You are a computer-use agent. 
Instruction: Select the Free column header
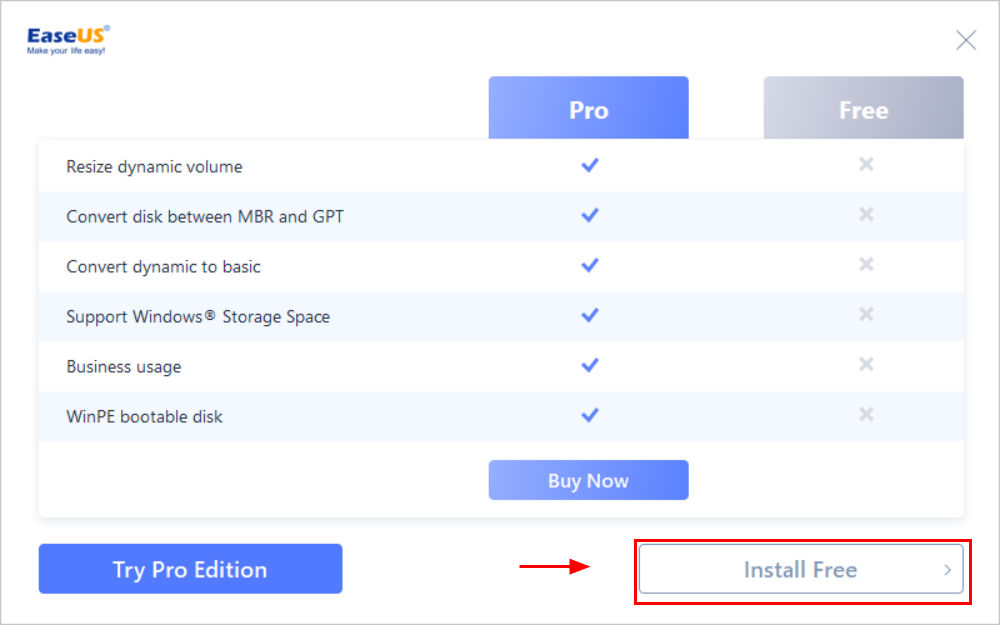(x=864, y=108)
